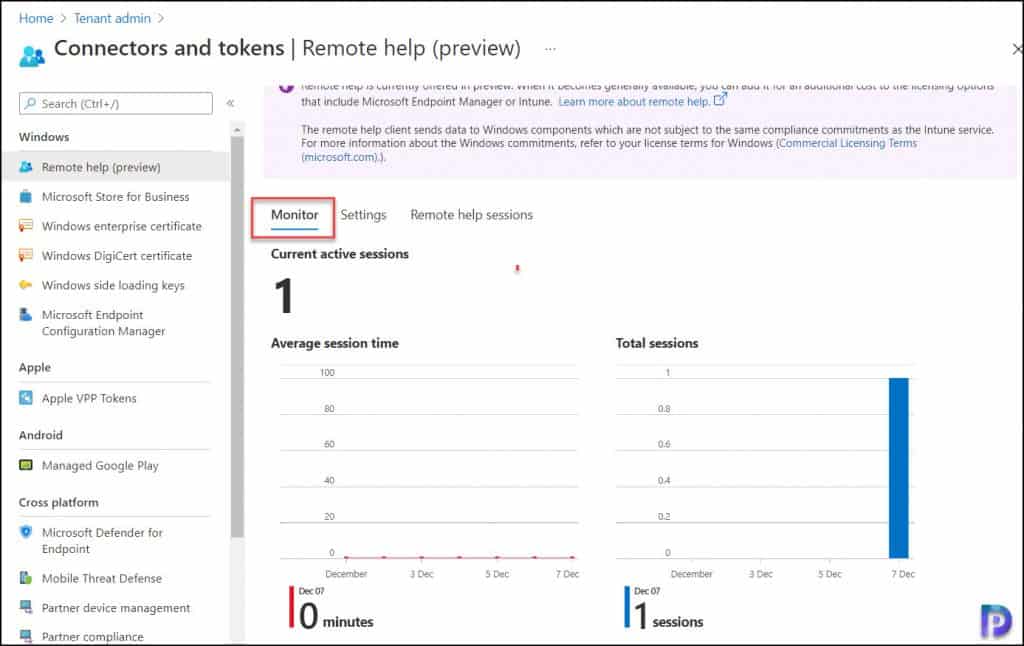1024x646 pixels.
Task: Click the search magnifier icon
Action: [x=30, y=103]
